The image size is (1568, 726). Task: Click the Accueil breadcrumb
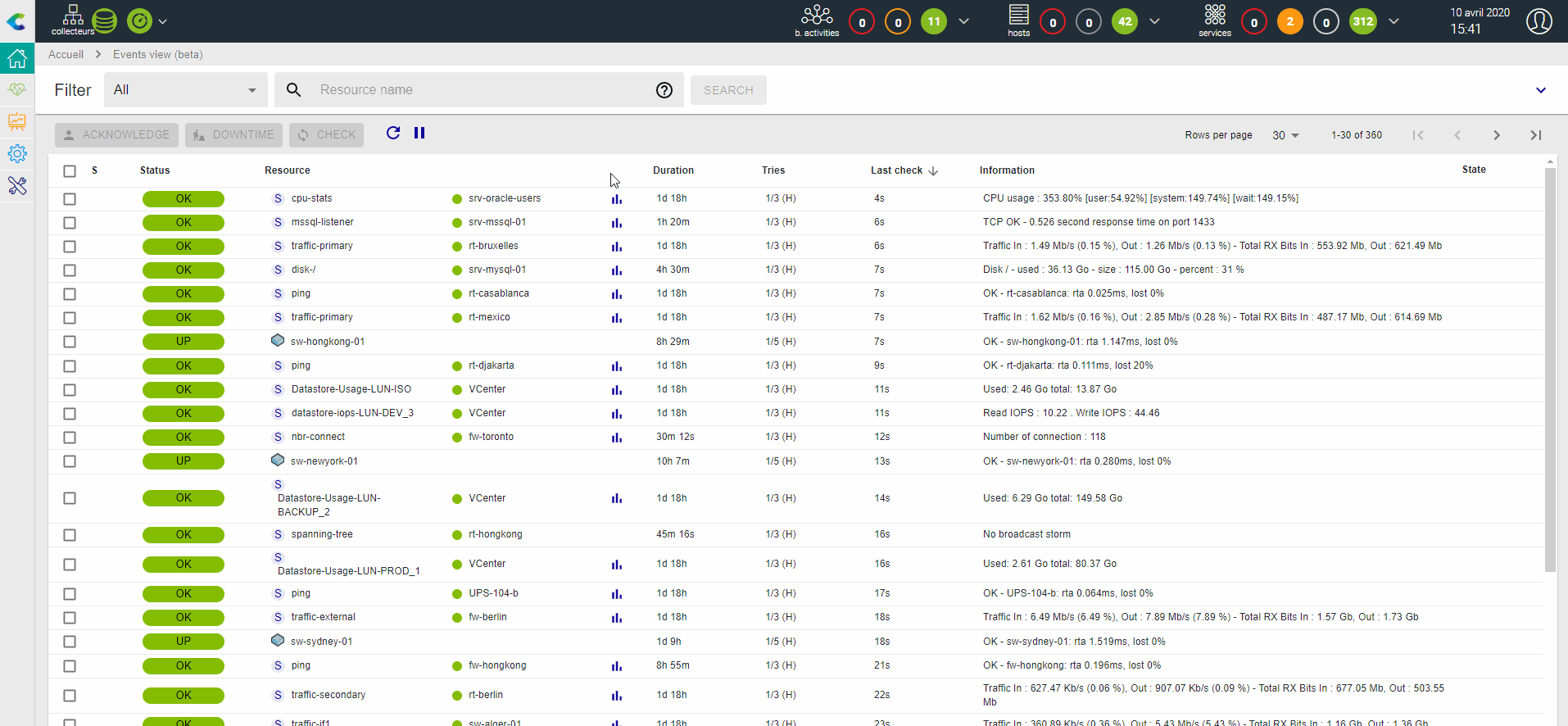pos(66,54)
